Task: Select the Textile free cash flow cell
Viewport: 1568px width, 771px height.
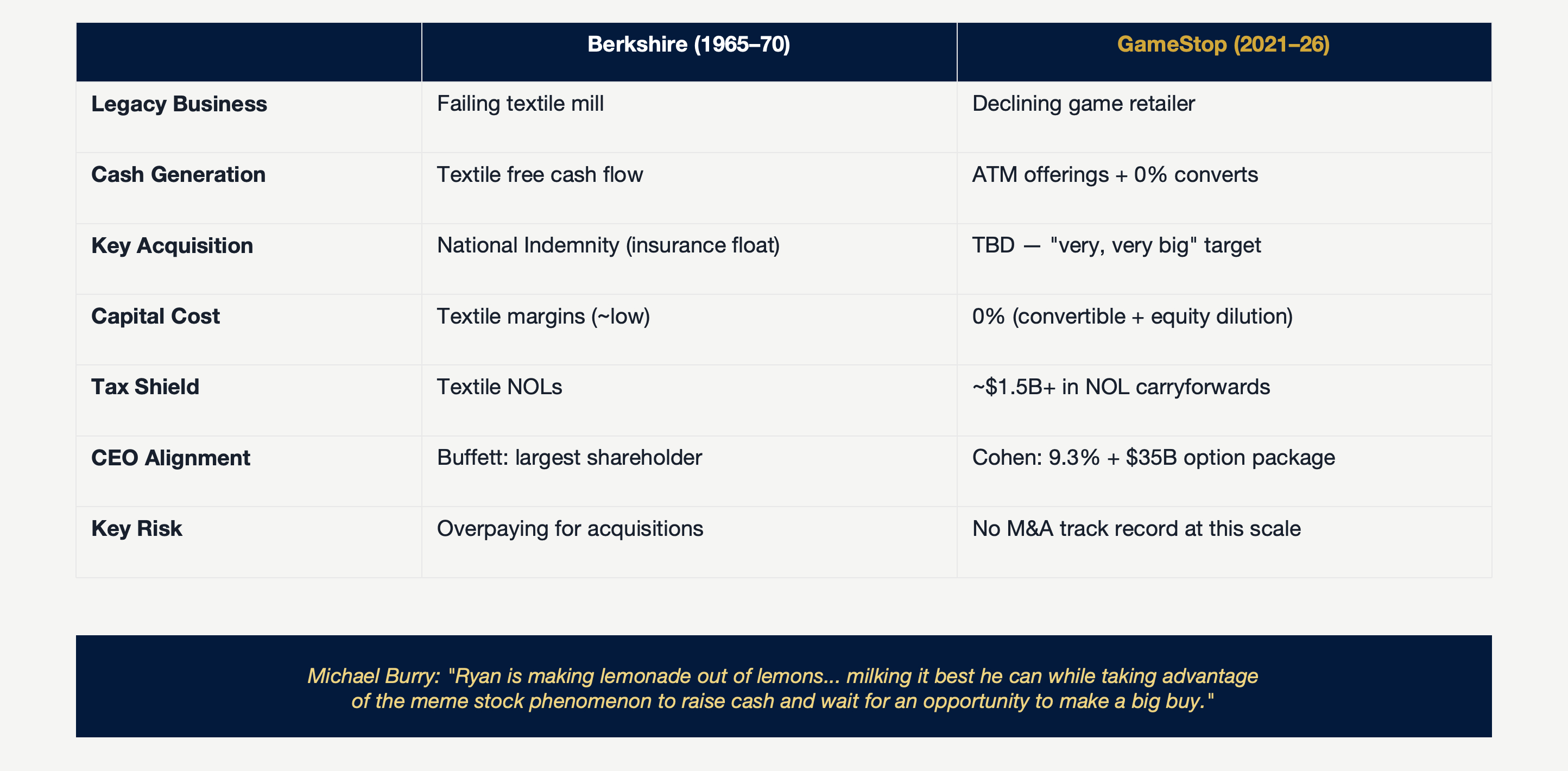Action: click(x=540, y=175)
